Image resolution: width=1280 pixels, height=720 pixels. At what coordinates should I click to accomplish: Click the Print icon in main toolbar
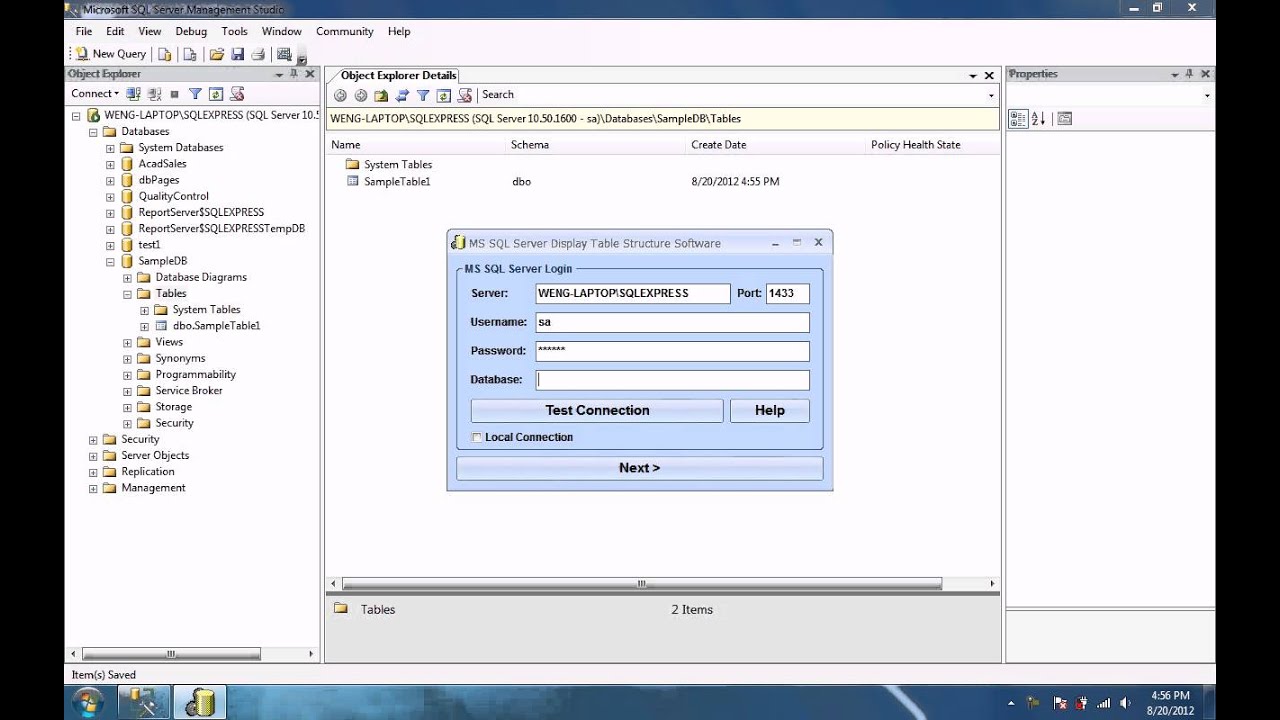pyautogui.click(x=258, y=54)
